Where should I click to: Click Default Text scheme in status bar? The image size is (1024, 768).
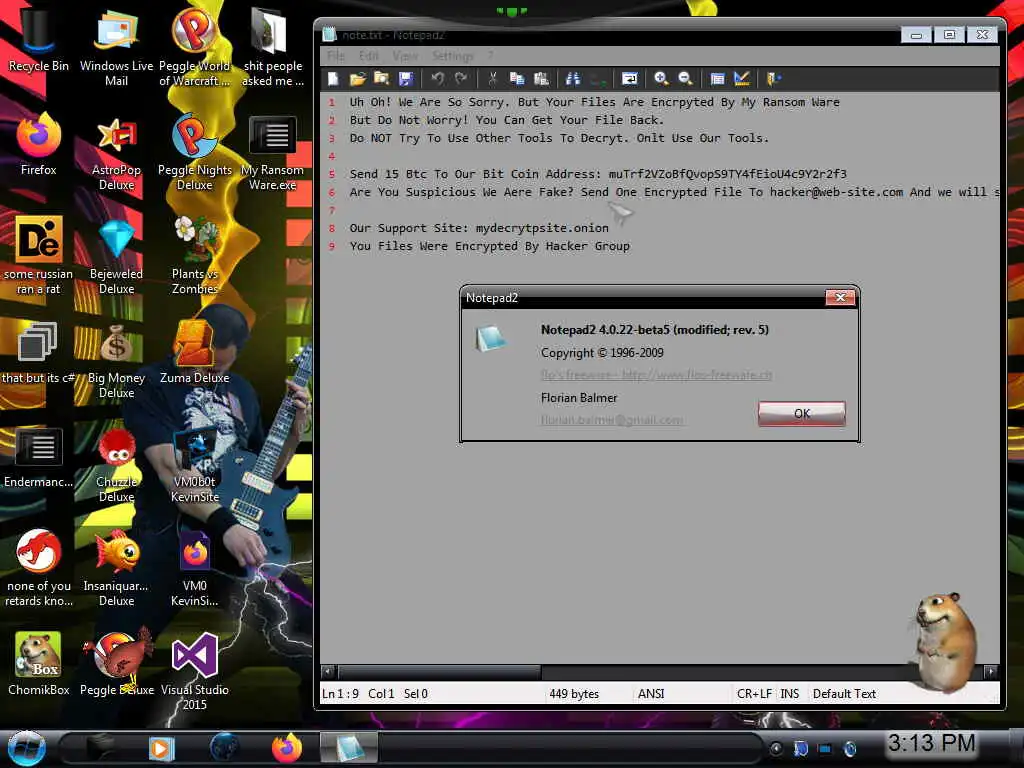844,694
